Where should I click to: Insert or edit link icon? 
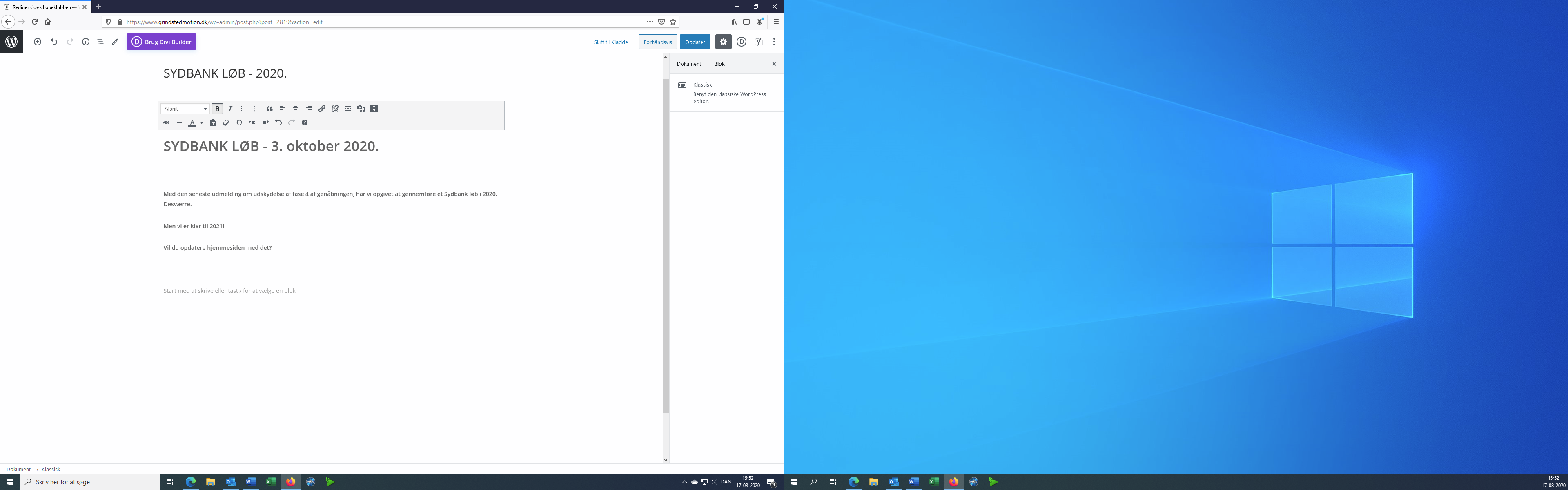322,109
